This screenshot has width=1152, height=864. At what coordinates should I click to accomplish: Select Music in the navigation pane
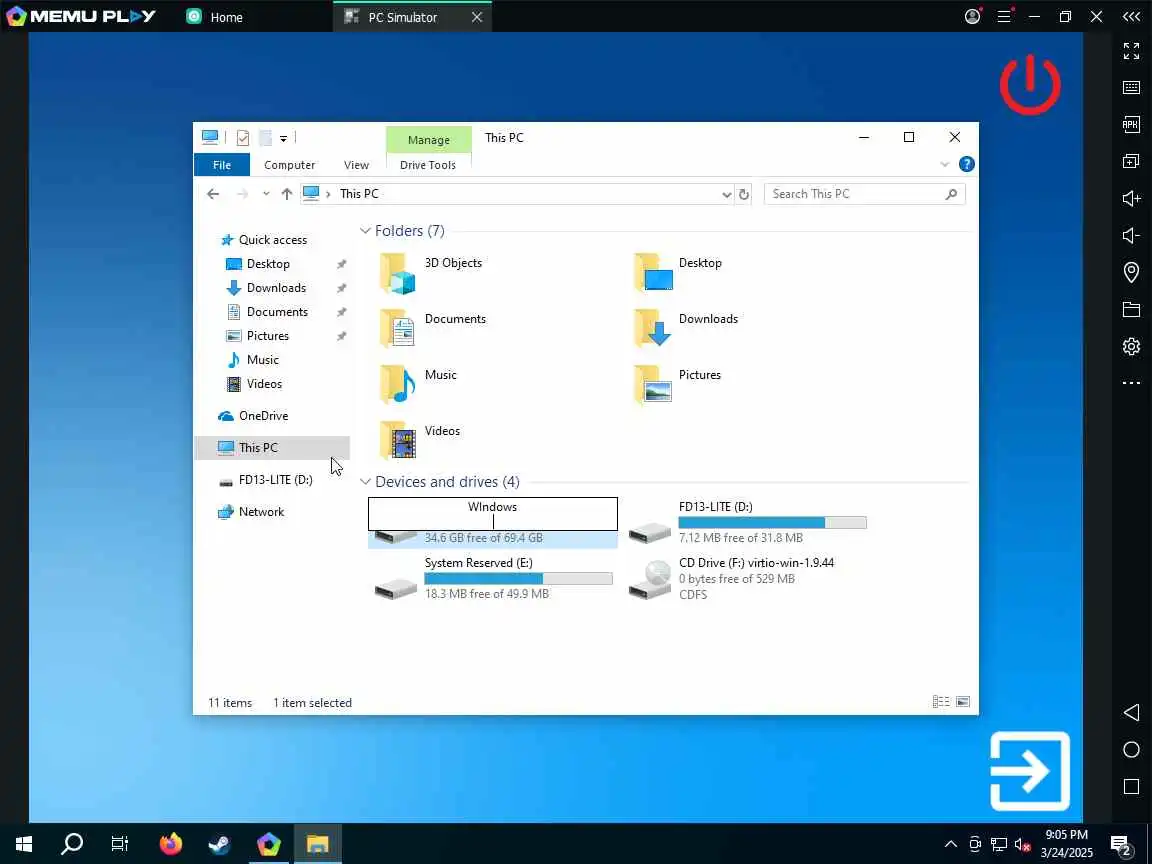(x=262, y=360)
